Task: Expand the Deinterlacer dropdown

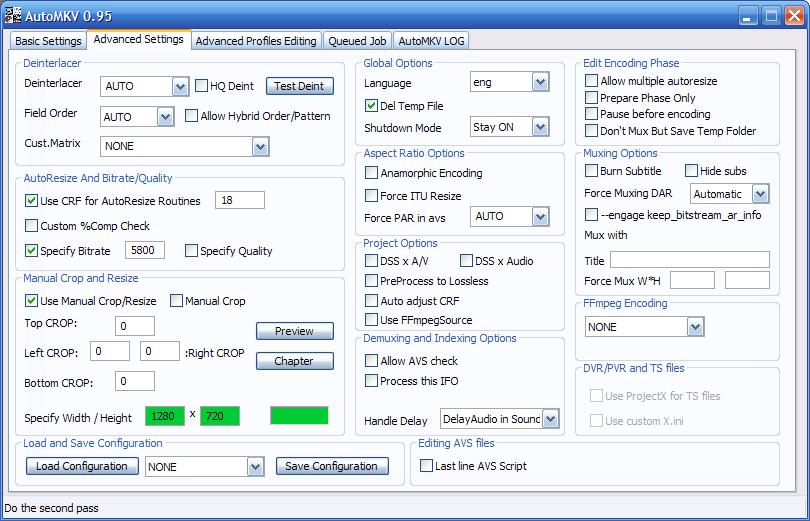Action: pyautogui.click(x=180, y=86)
